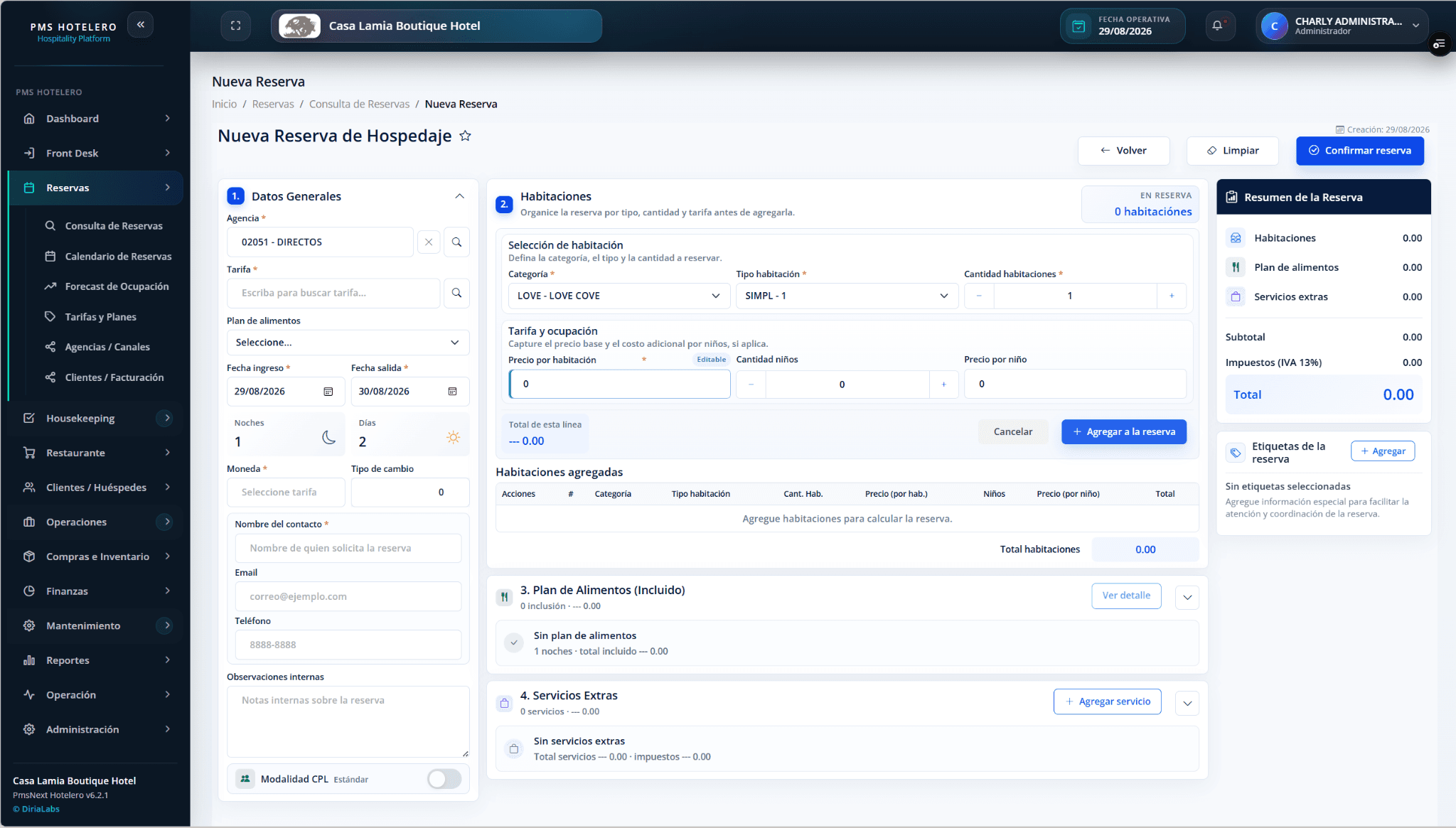This screenshot has height=828, width=1456.
Task: Click the Teléfono input field
Action: (348, 645)
